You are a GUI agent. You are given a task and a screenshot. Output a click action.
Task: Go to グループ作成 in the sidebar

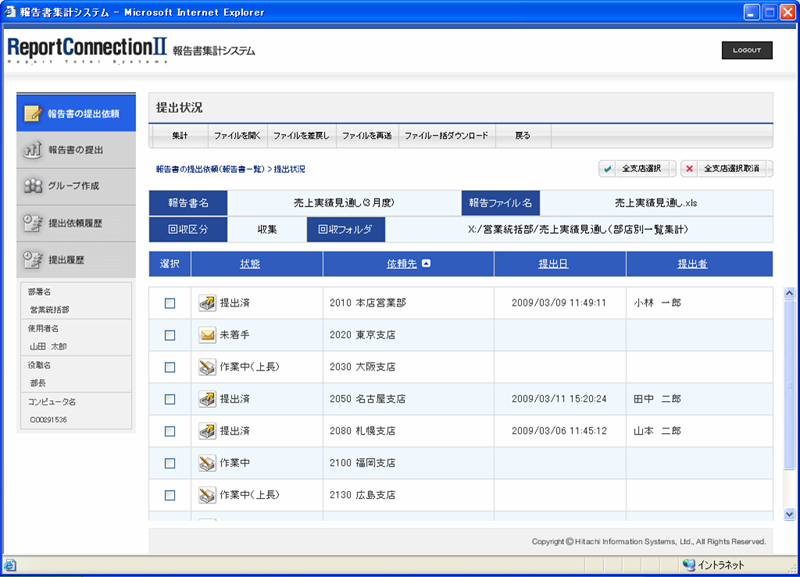tap(76, 186)
